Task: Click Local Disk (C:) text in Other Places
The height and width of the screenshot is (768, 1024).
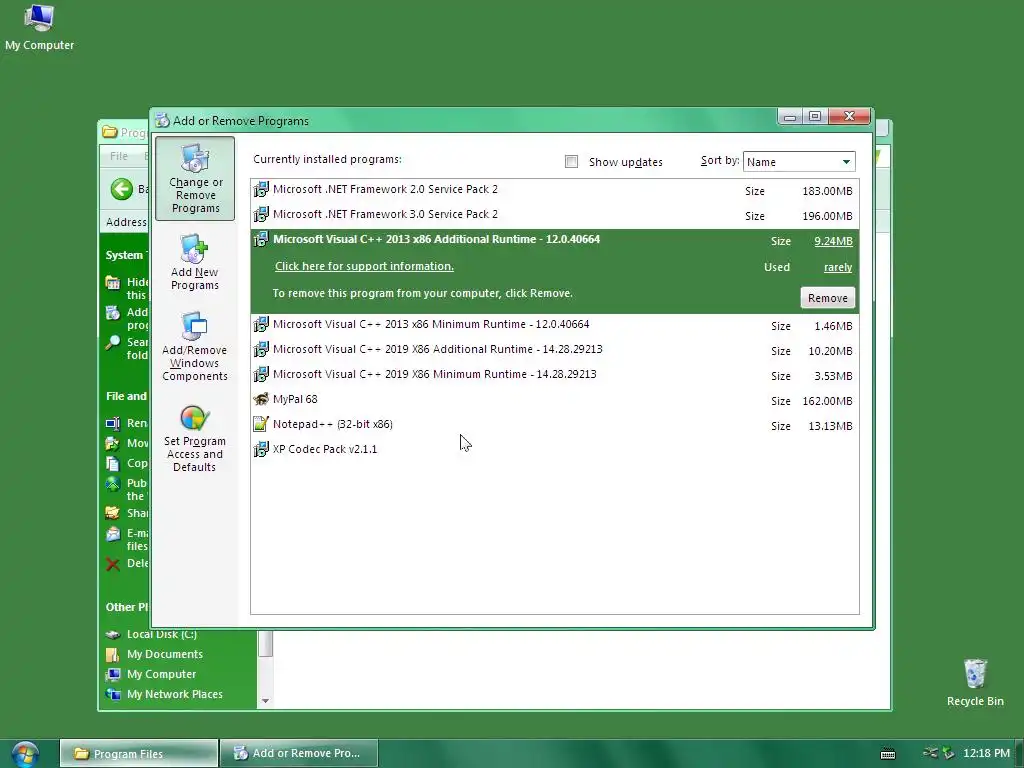Action: coord(161,634)
